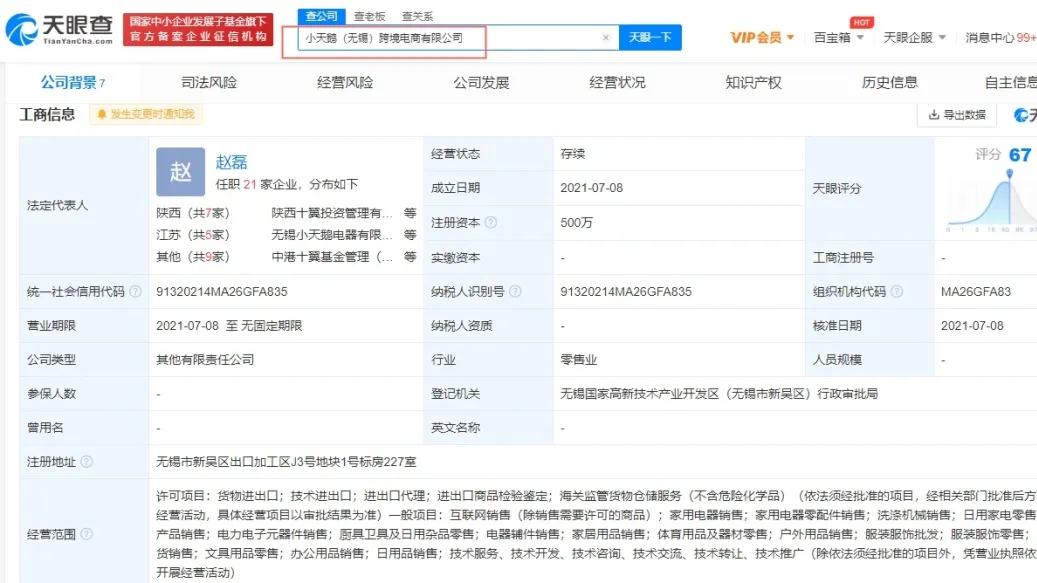Select the 经营状况 tab
Image resolution: width=1037 pixels, height=583 pixels.
(x=617, y=83)
